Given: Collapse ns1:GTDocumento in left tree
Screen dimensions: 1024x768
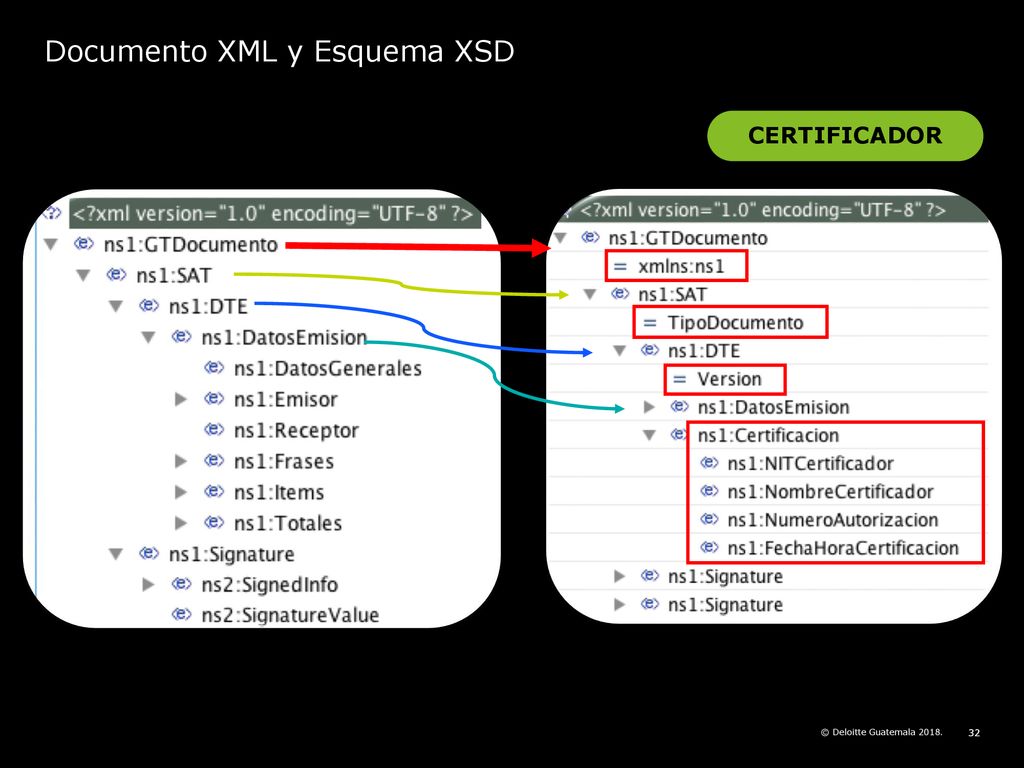Looking at the screenshot, I should point(51,245).
